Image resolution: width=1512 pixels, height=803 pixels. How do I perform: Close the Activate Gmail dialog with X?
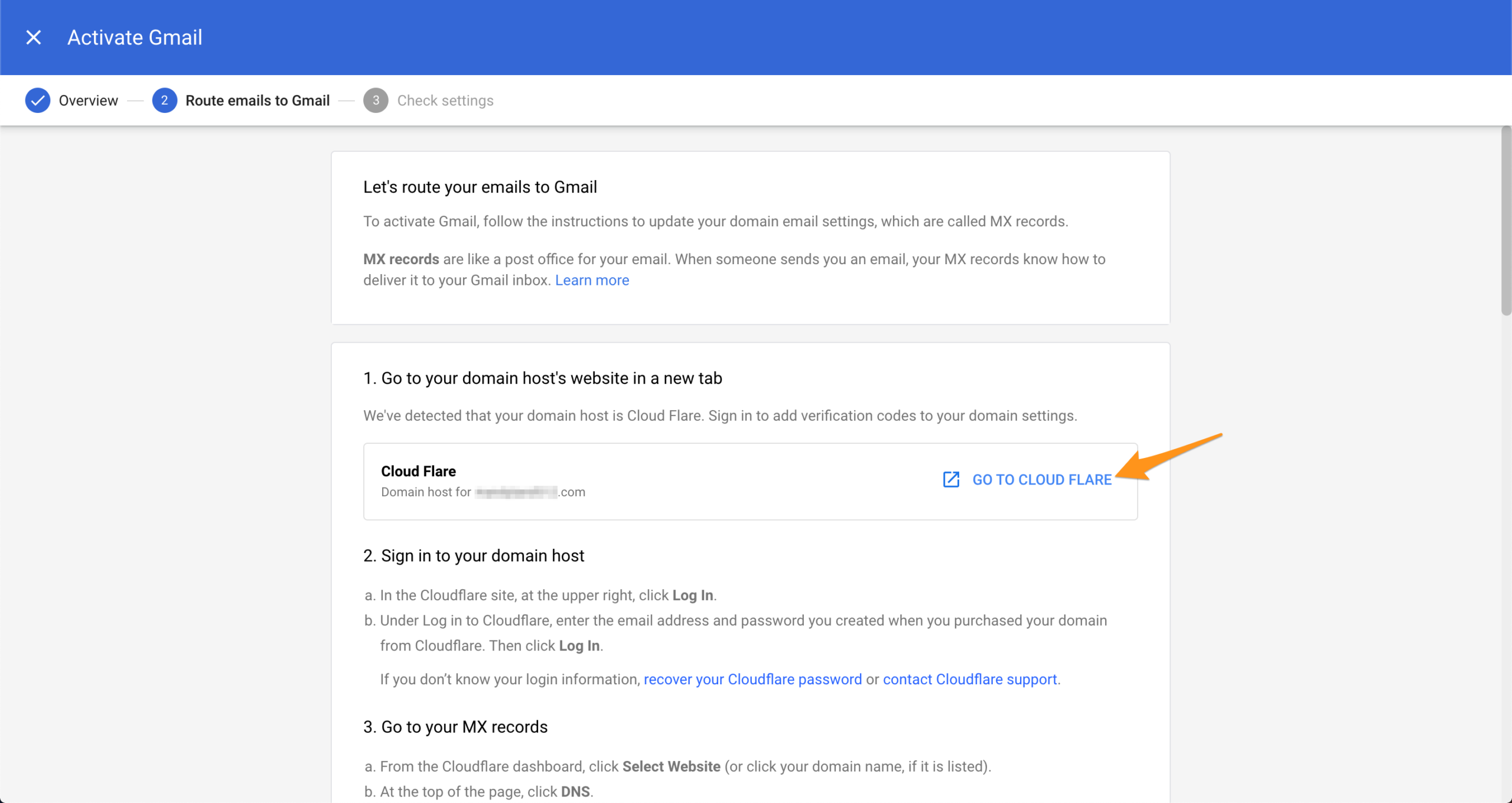[x=34, y=37]
